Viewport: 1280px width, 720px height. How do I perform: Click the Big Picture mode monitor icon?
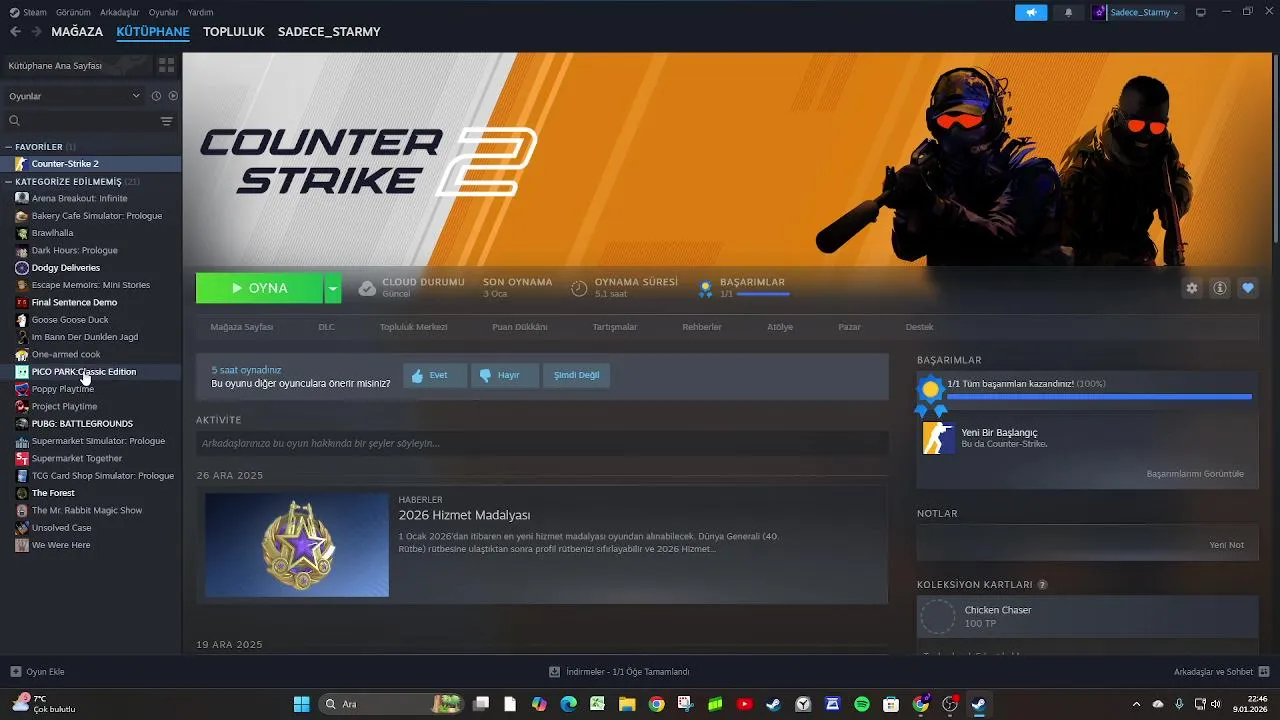(1201, 12)
